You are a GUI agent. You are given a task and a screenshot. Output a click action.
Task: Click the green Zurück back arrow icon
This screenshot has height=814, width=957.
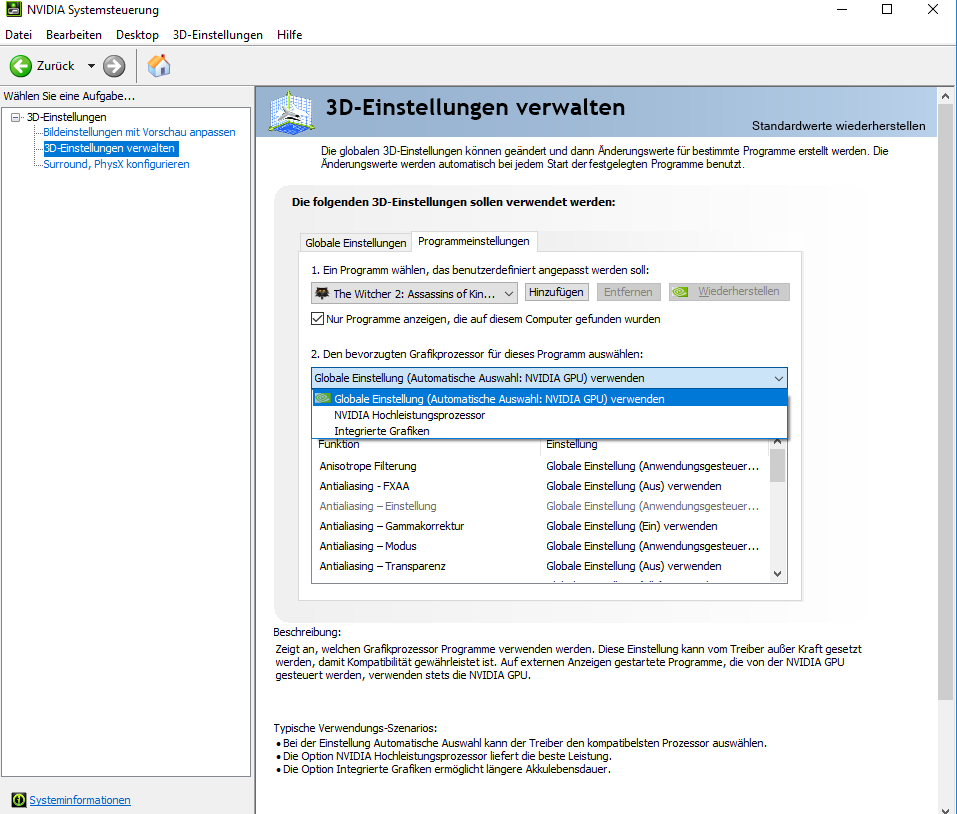[x=21, y=66]
